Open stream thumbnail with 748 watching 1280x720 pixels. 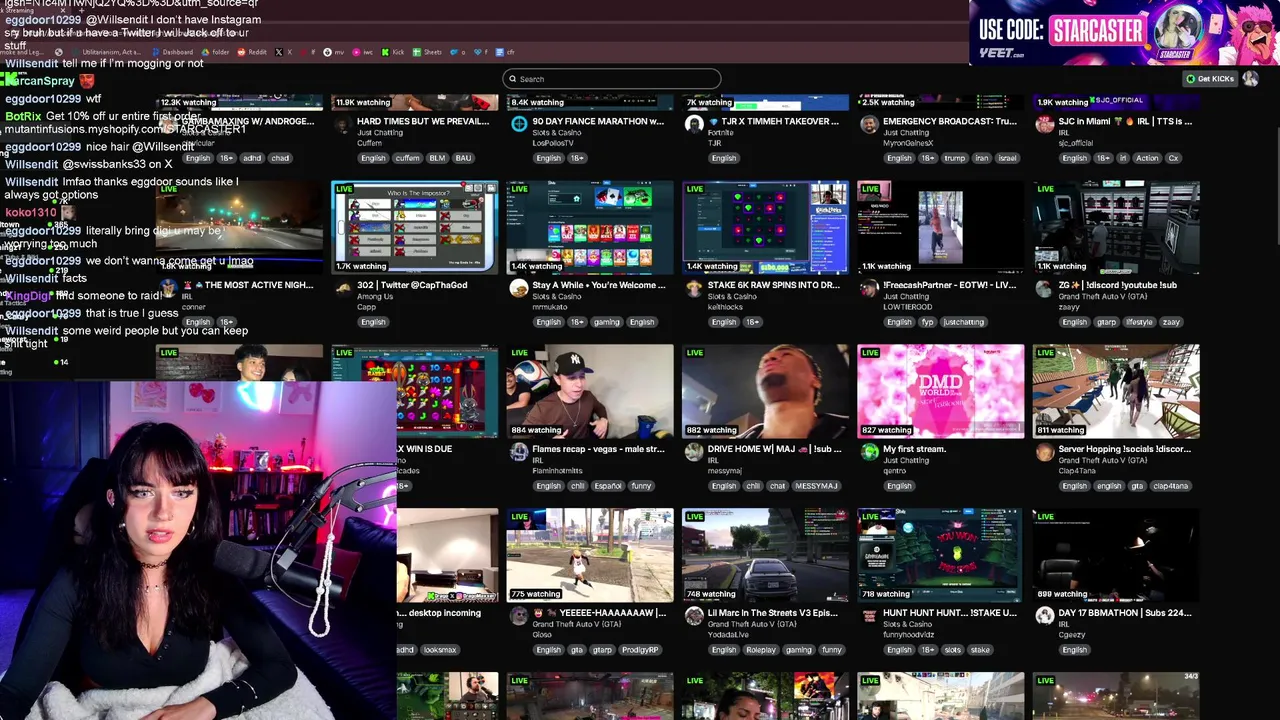[x=765, y=555]
